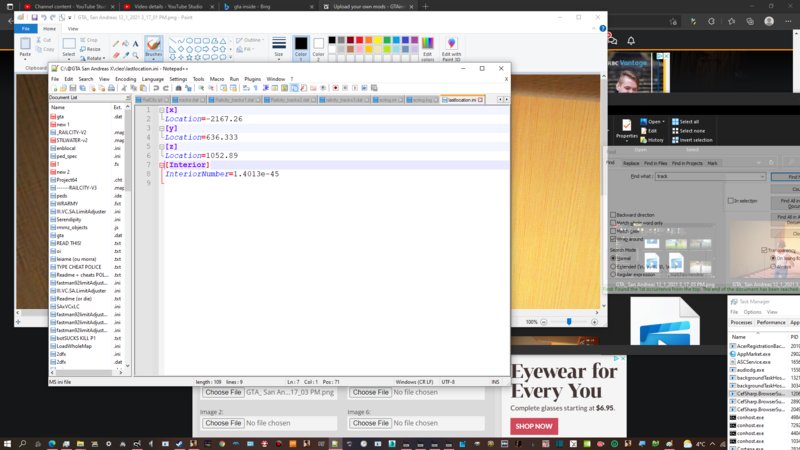
Task: Click Invert selection in File Explorer ribbon
Action: click(692, 140)
